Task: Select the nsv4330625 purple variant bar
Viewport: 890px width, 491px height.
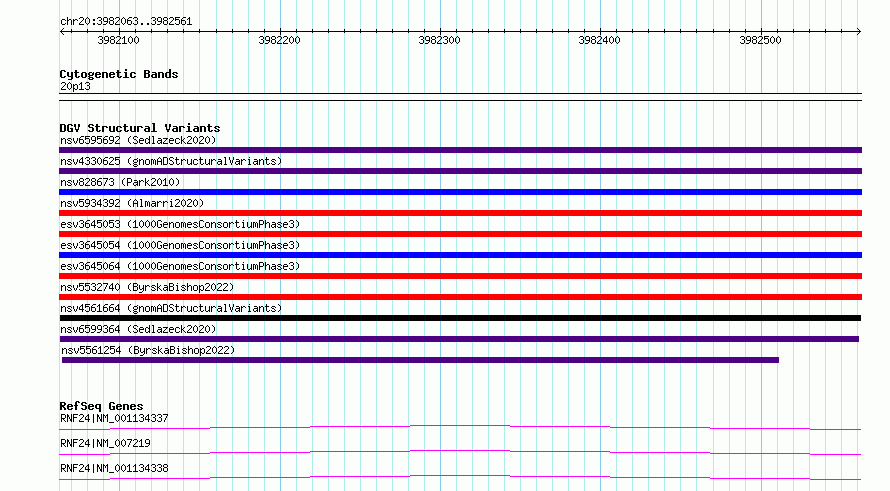Action: coord(460,171)
